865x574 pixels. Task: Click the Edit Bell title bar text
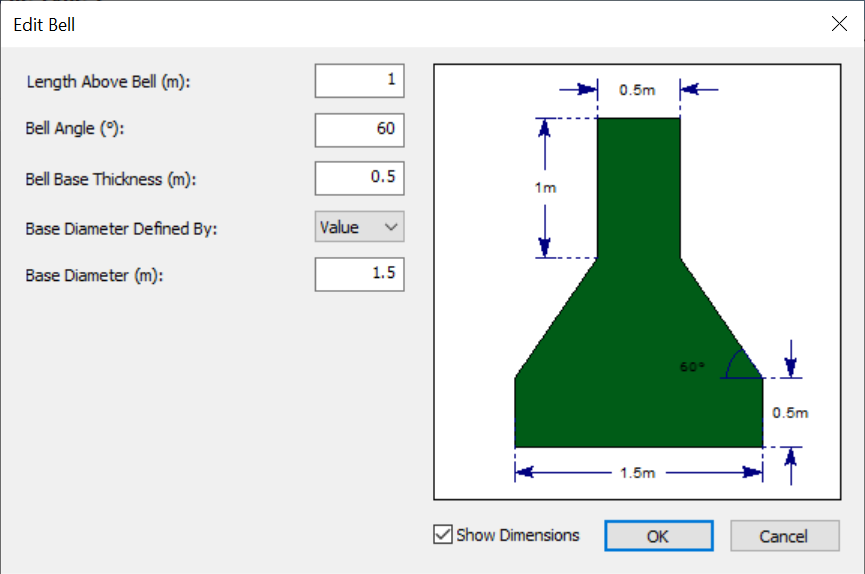tap(45, 25)
